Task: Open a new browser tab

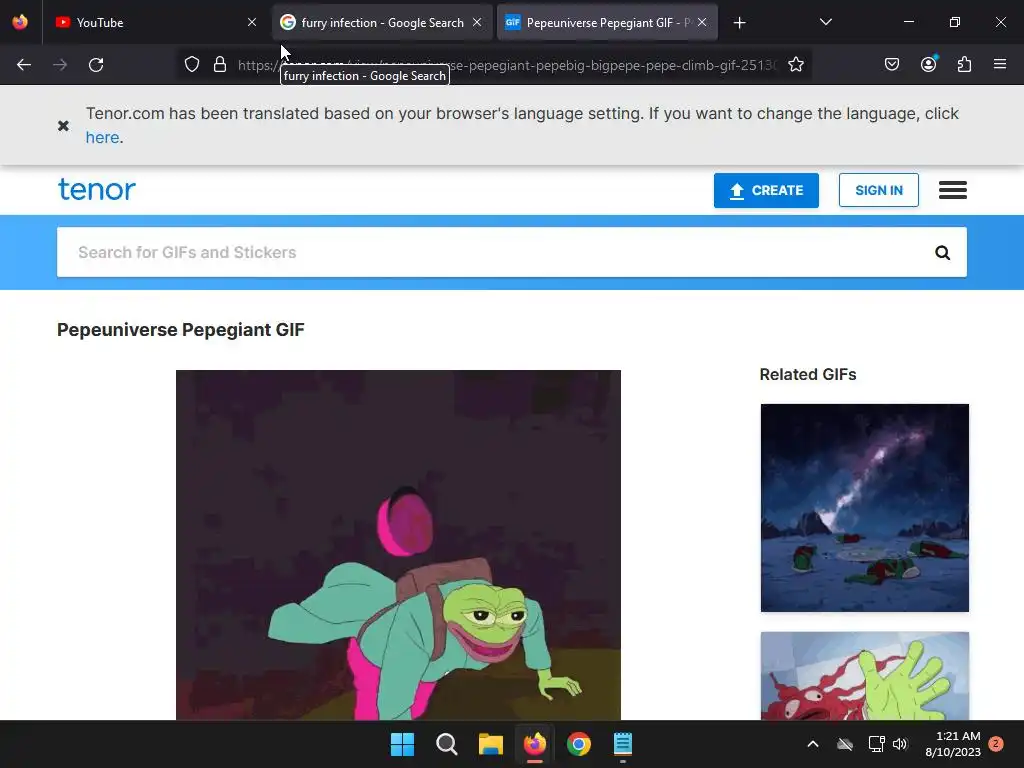Action: click(x=739, y=23)
